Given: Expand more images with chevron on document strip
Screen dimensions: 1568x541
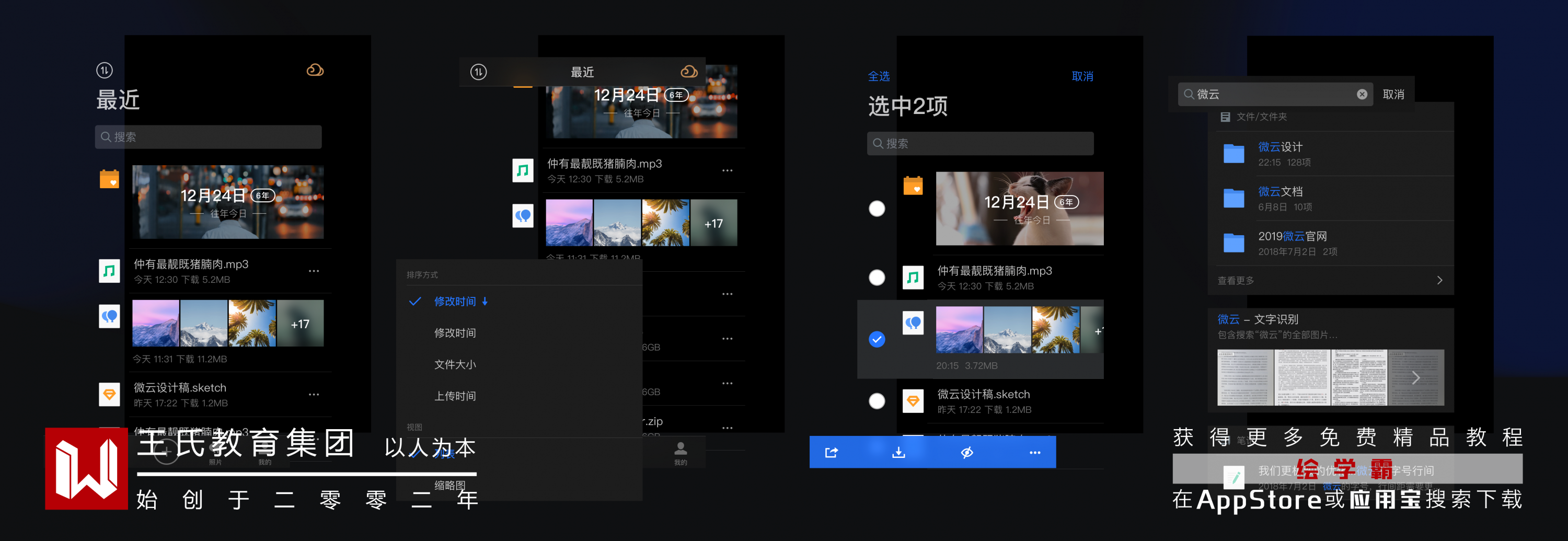Looking at the screenshot, I should (1416, 377).
